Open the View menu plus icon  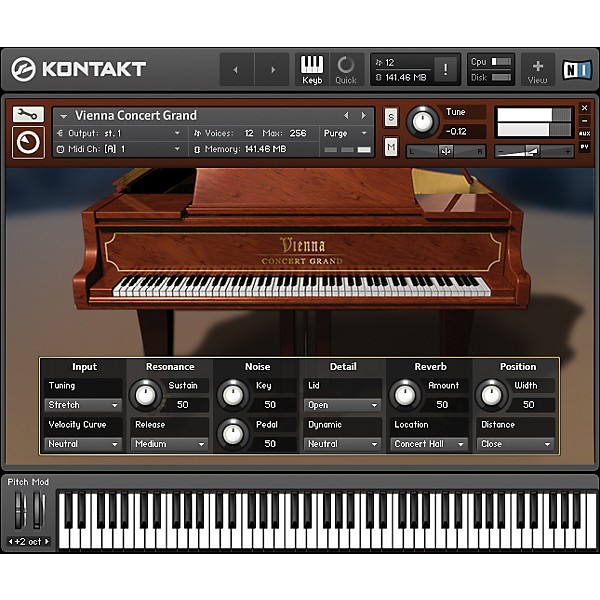pyautogui.click(x=538, y=71)
